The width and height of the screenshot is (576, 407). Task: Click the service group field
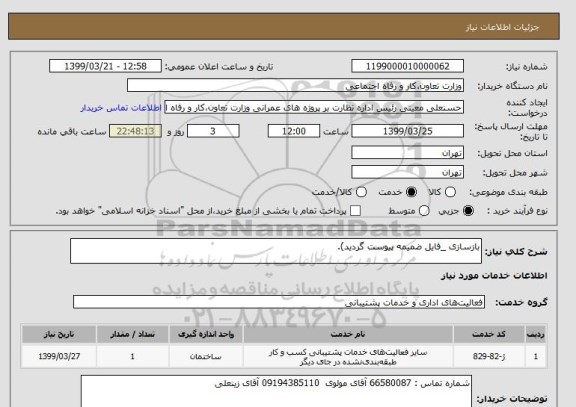279,302
